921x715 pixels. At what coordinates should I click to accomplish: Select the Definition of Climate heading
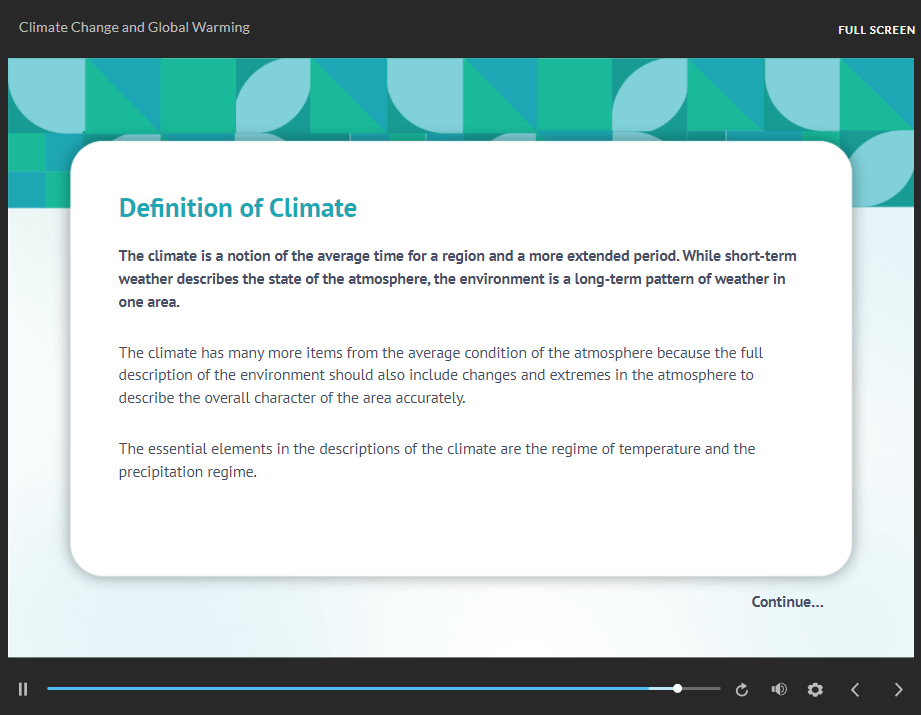237,208
